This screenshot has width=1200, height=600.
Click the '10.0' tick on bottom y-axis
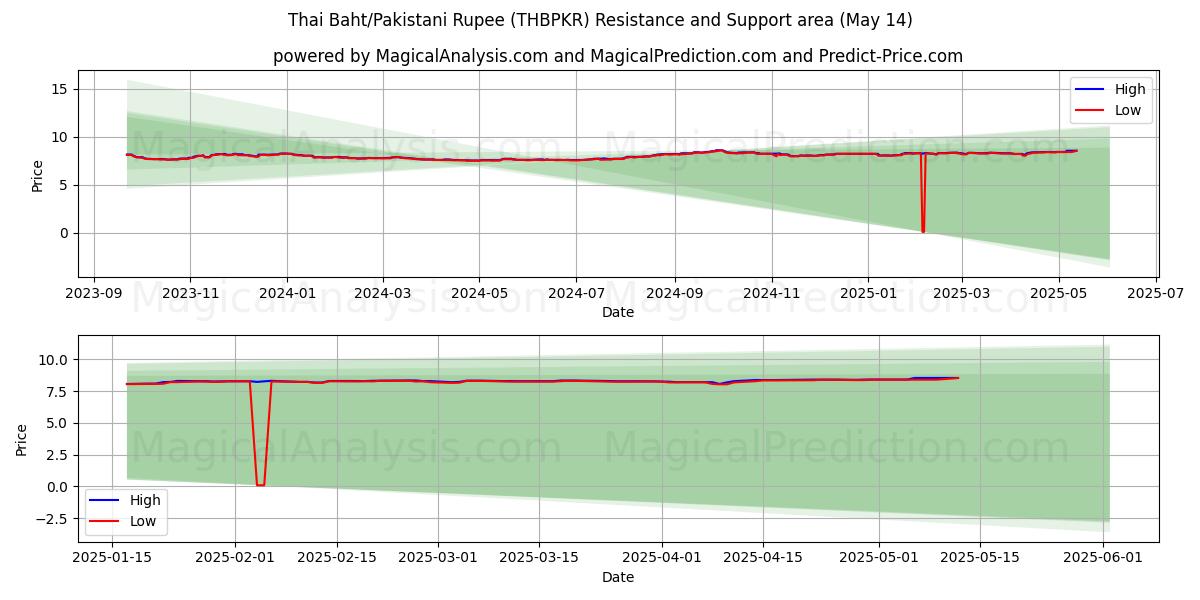tap(53, 360)
